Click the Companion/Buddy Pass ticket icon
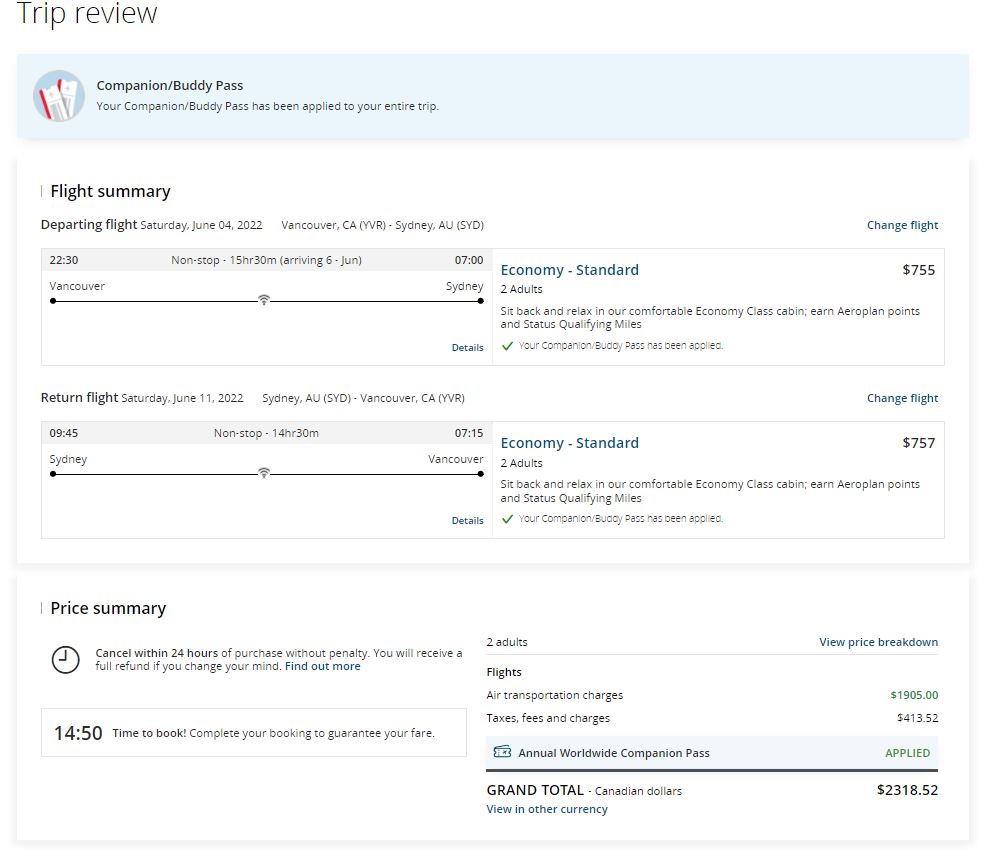The width and height of the screenshot is (1000, 856). click(x=58, y=96)
